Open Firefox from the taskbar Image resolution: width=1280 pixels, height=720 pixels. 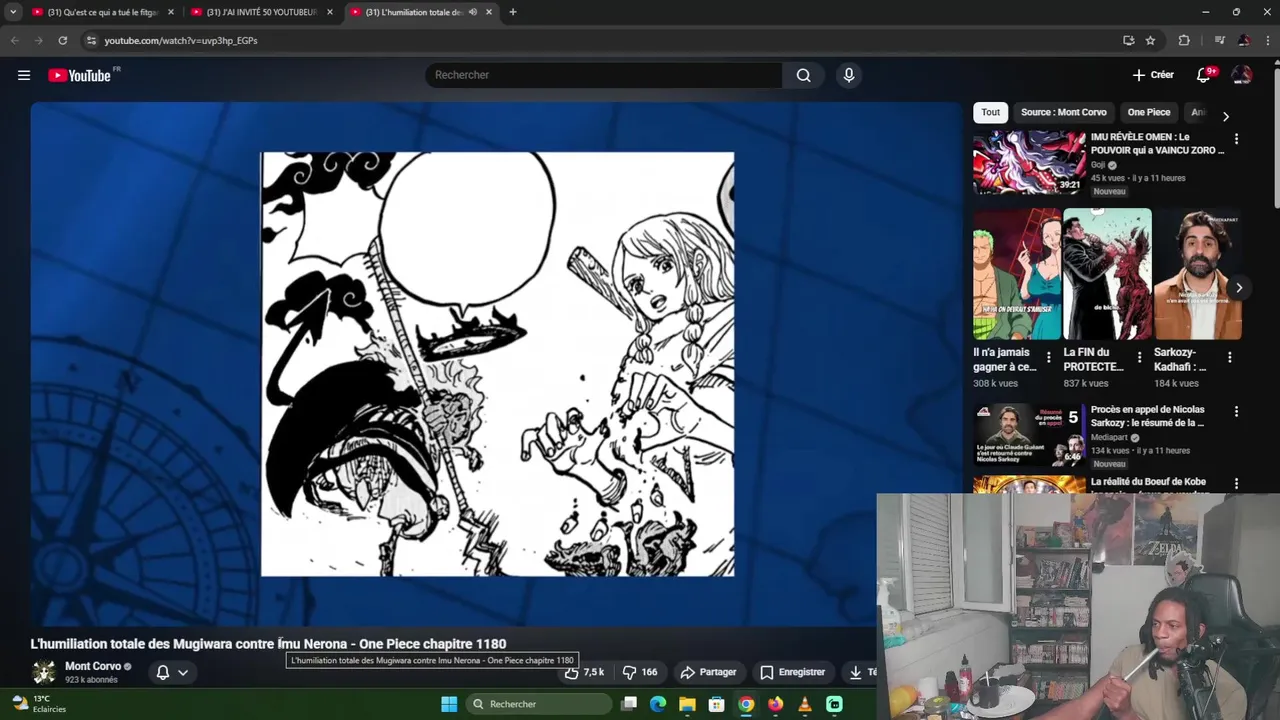(x=775, y=704)
